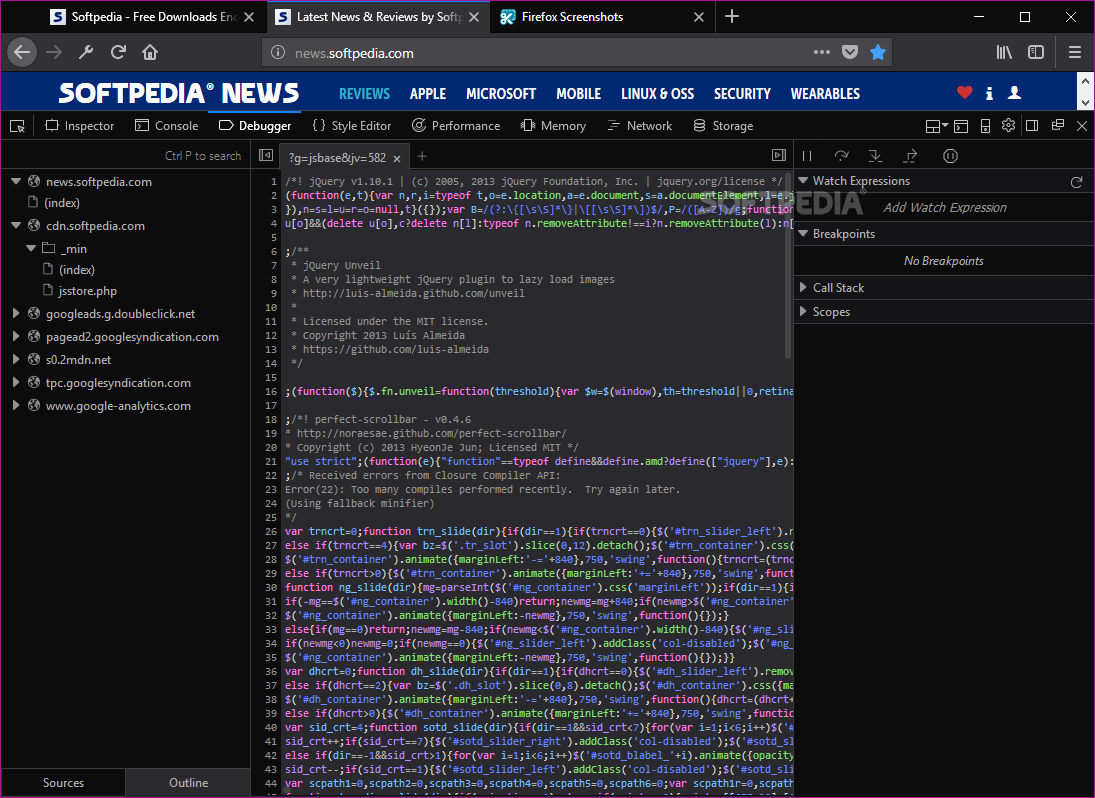This screenshot has height=798, width=1095.
Task: Switch to the Outline tab
Action: tap(188, 783)
